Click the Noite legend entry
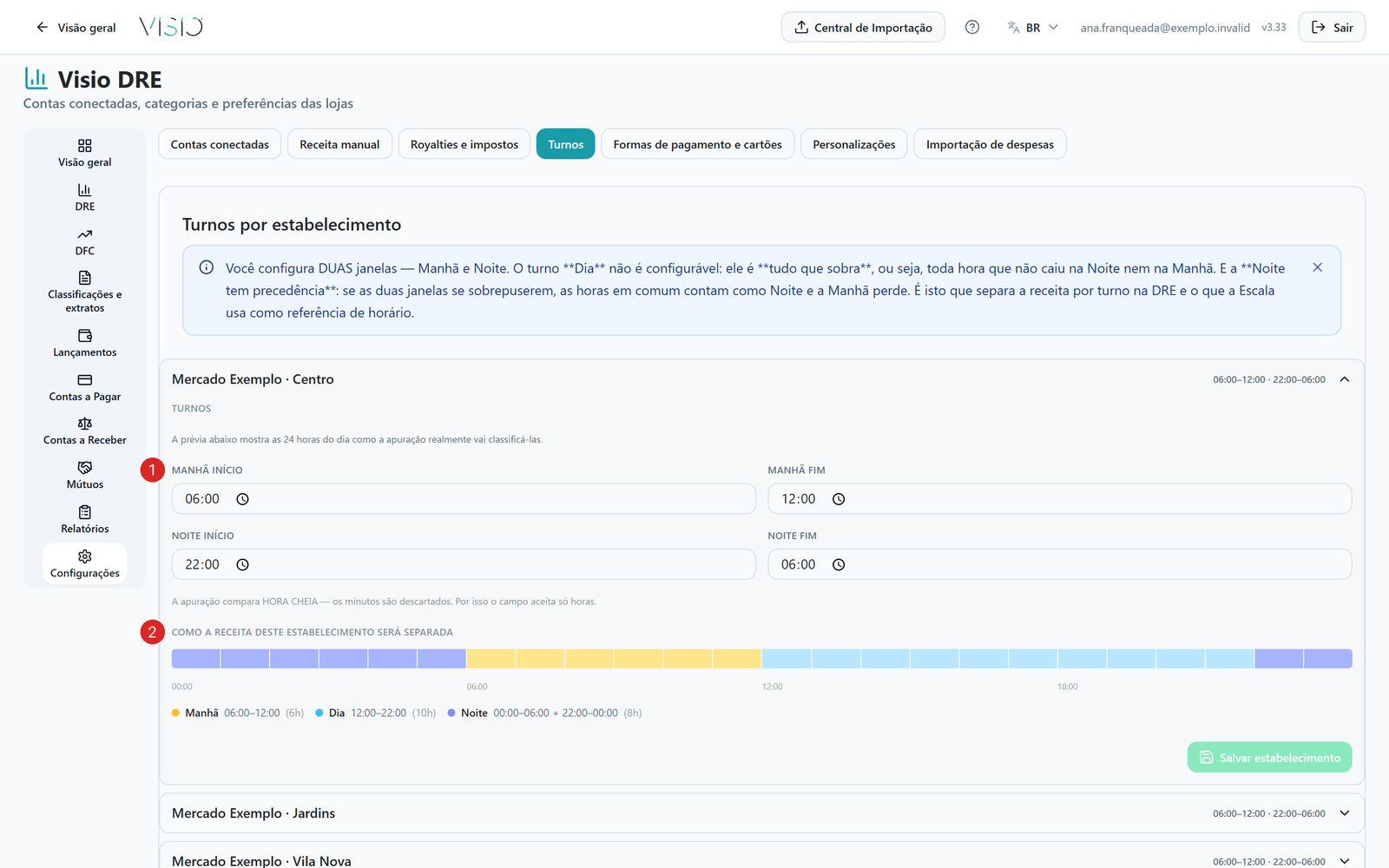 pyautogui.click(x=544, y=713)
